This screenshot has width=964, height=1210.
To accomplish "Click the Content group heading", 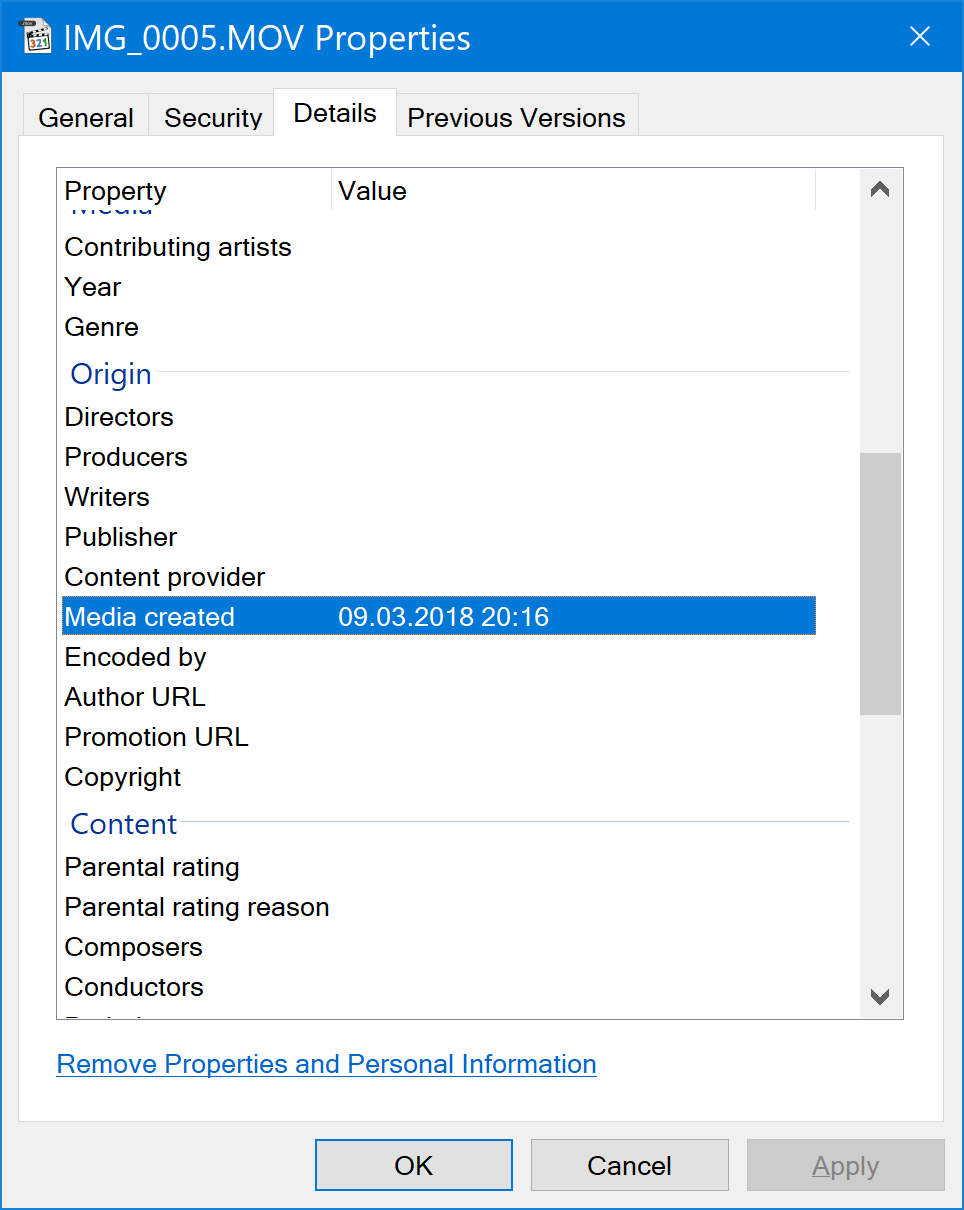I will click(124, 824).
